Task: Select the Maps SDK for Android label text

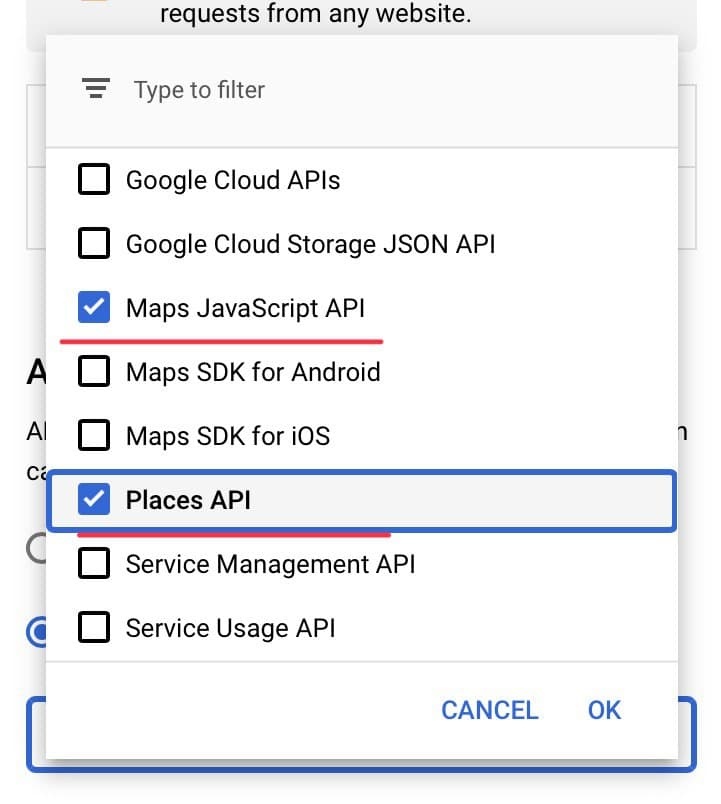Action: coord(253,372)
